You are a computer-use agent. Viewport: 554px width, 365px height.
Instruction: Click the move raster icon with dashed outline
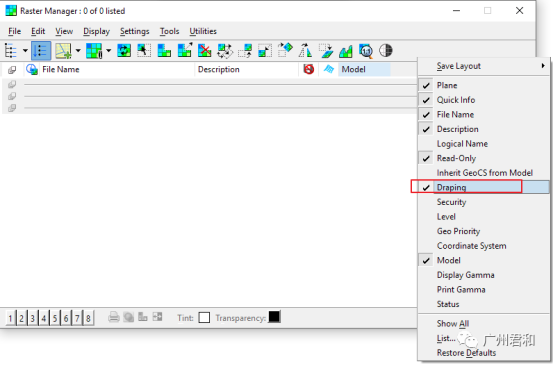pos(245,51)
